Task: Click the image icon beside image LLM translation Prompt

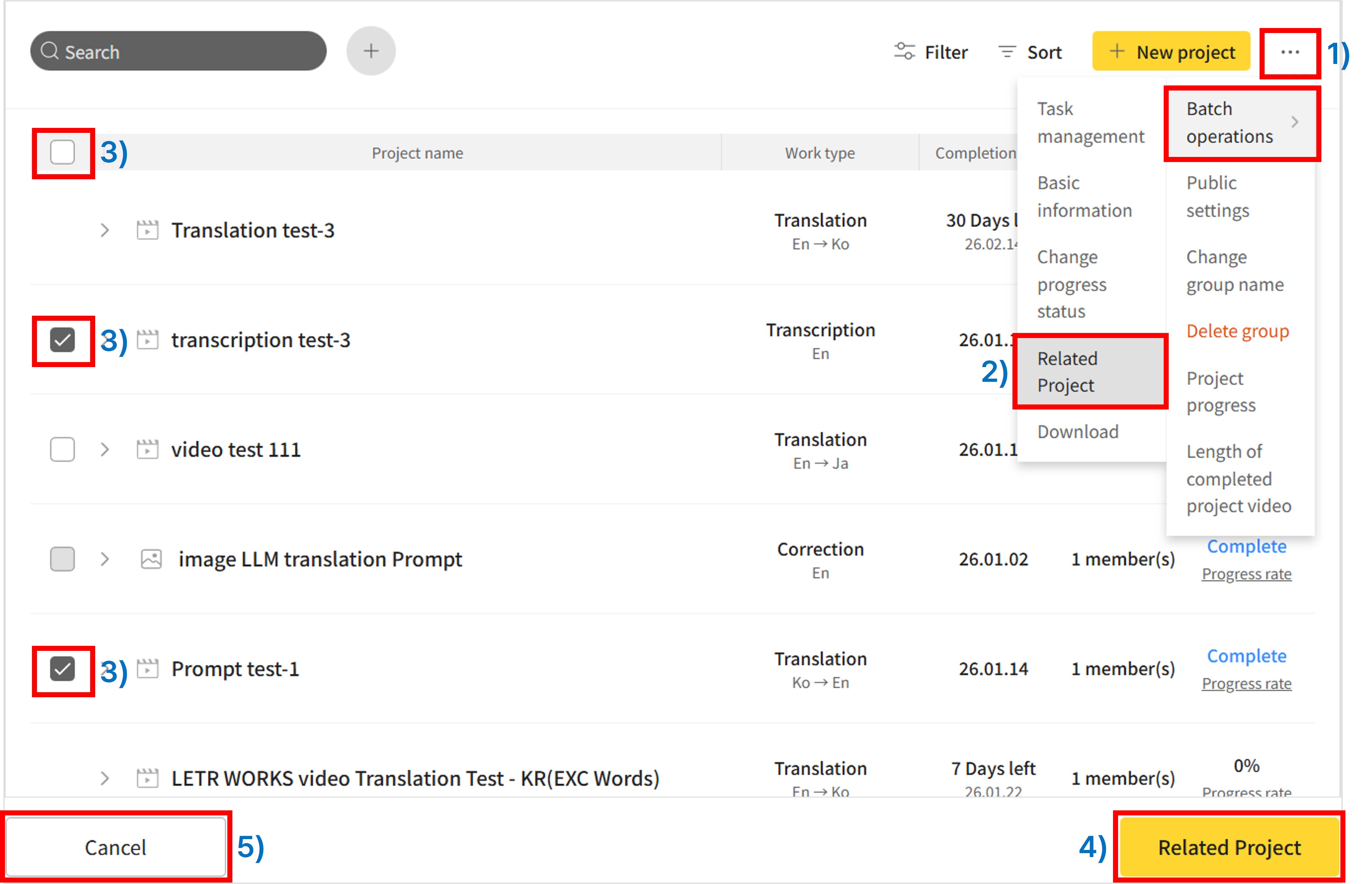Action: tap(152, 559)
